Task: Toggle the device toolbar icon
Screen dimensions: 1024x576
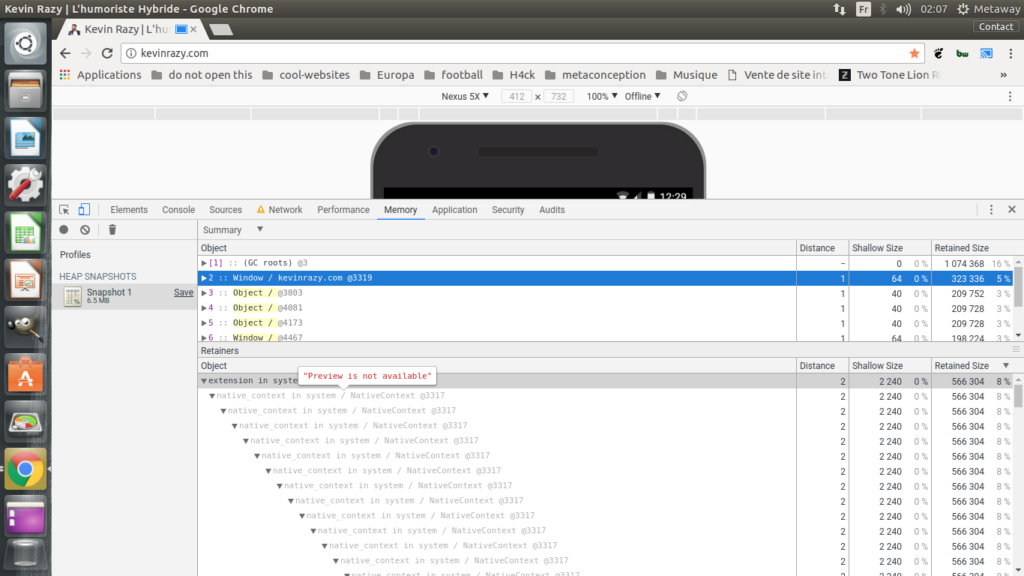Action: coord(84,210)
